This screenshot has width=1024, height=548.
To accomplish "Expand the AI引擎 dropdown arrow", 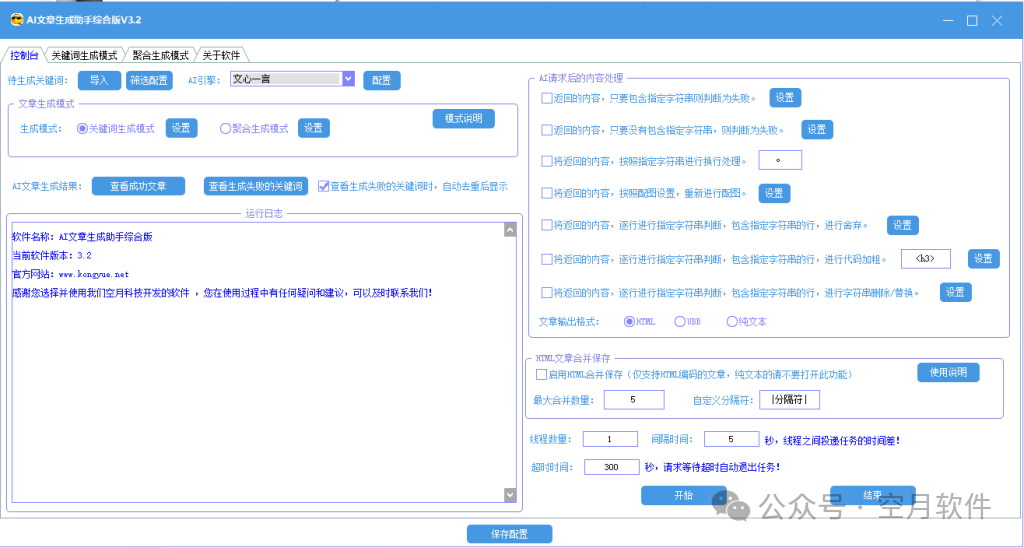I will click(348, 79).
